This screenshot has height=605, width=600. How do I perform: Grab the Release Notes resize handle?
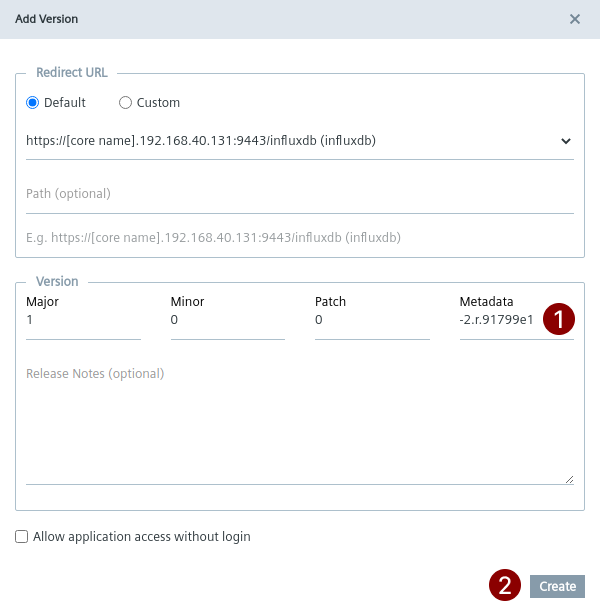tap(569, 479)
